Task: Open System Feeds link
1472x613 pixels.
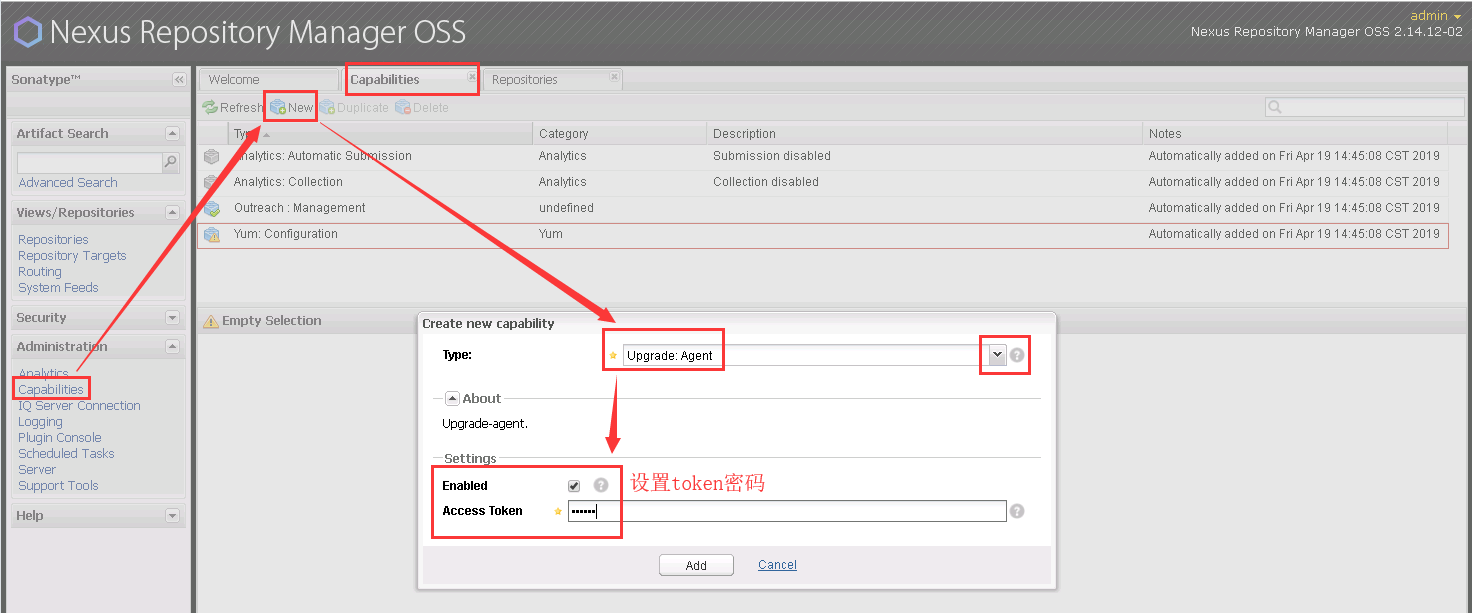Action: point(58,288)
